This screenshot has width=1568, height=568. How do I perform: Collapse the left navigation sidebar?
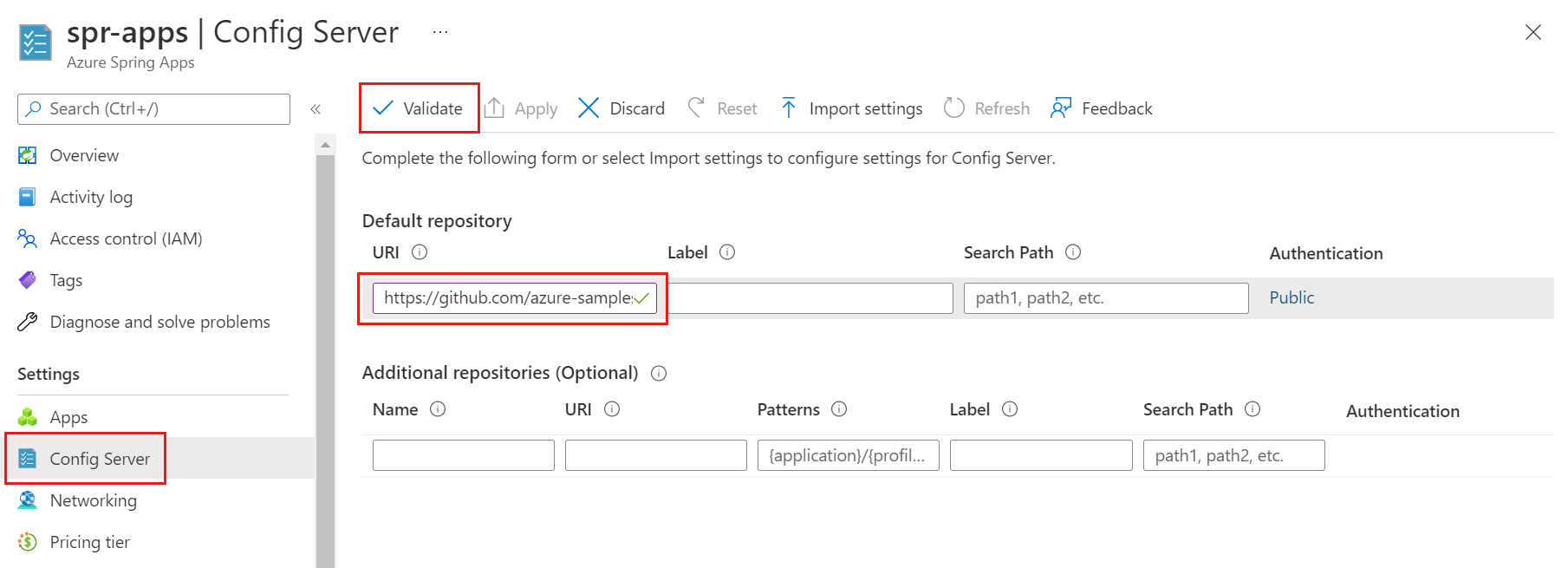[x=316, y=109]
